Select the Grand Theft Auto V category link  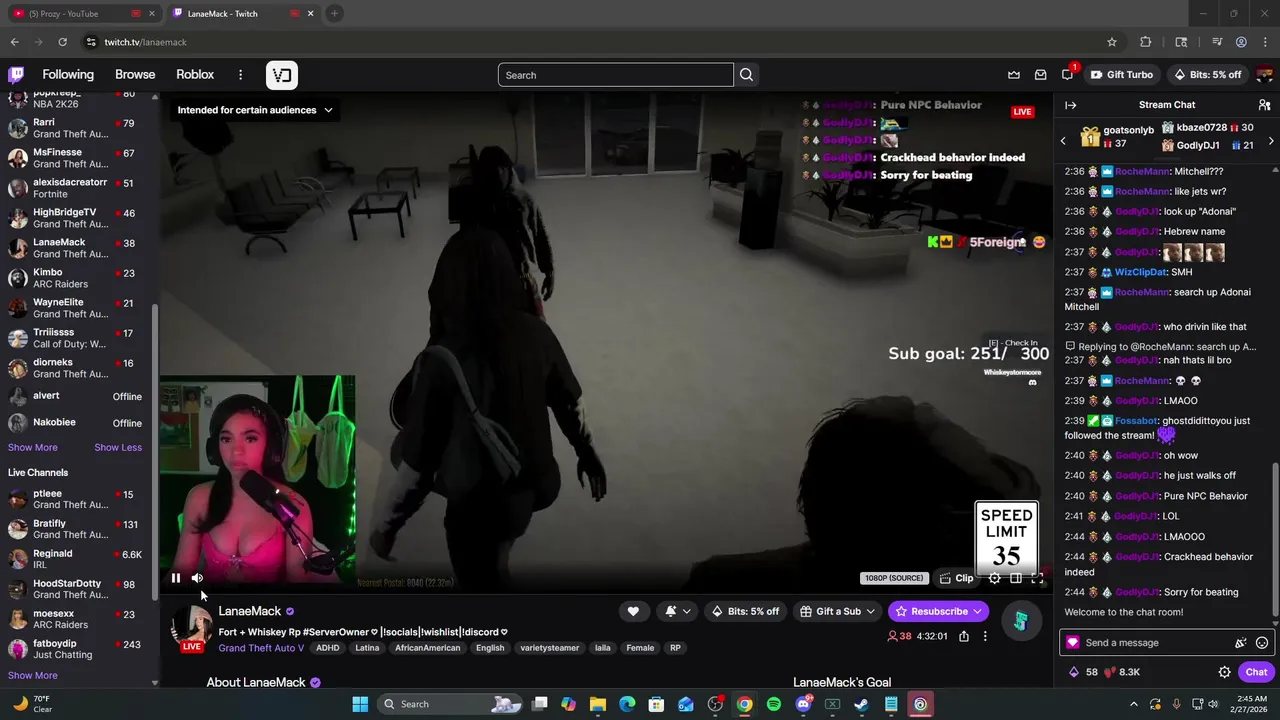261,648
